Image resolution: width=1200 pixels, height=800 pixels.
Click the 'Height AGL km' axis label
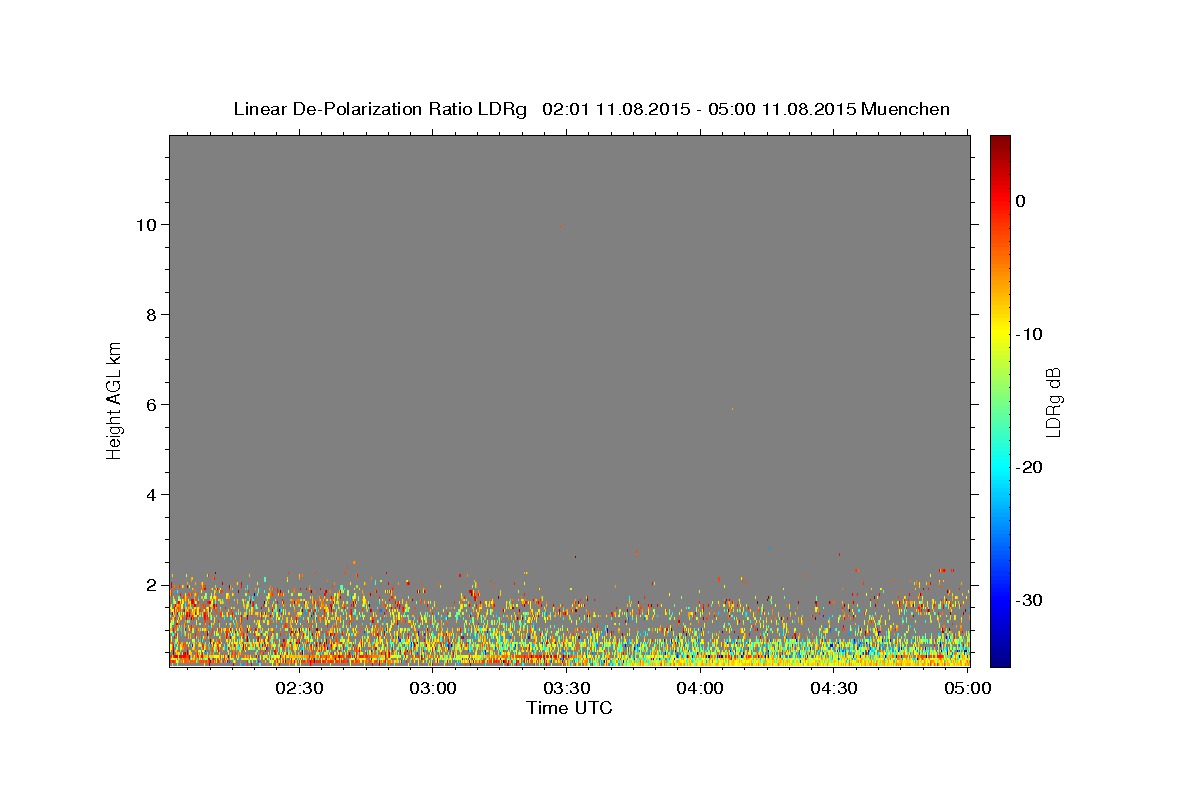pyautogui.click(x=115, y=399)
